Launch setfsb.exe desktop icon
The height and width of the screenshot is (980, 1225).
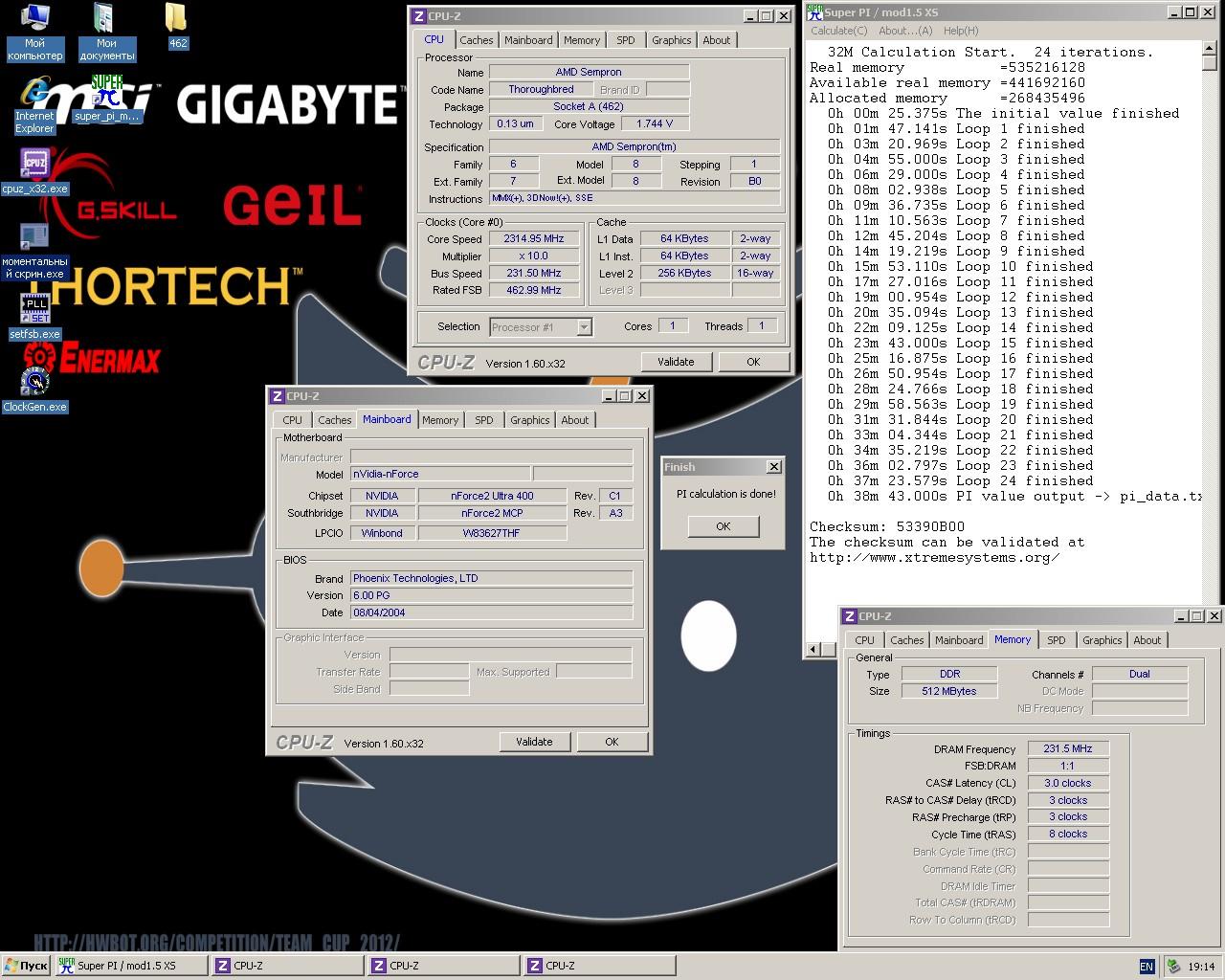tap(34, 317)
